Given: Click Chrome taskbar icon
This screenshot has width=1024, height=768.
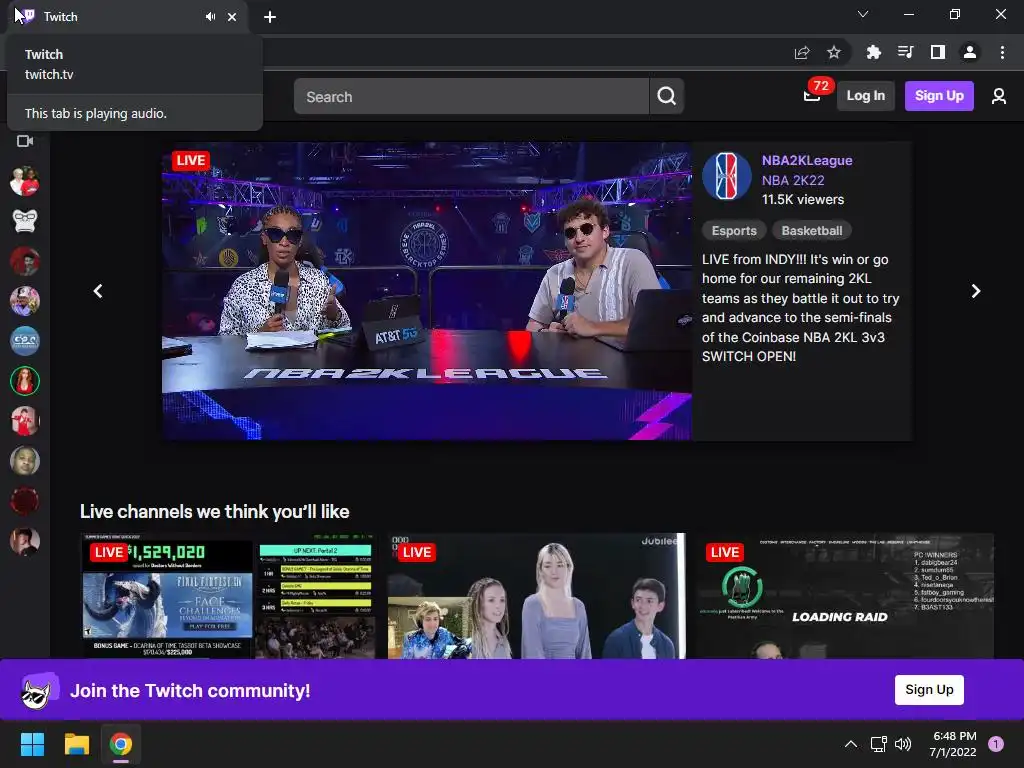Looking at the screenshot, I should (x=121, y=744).
